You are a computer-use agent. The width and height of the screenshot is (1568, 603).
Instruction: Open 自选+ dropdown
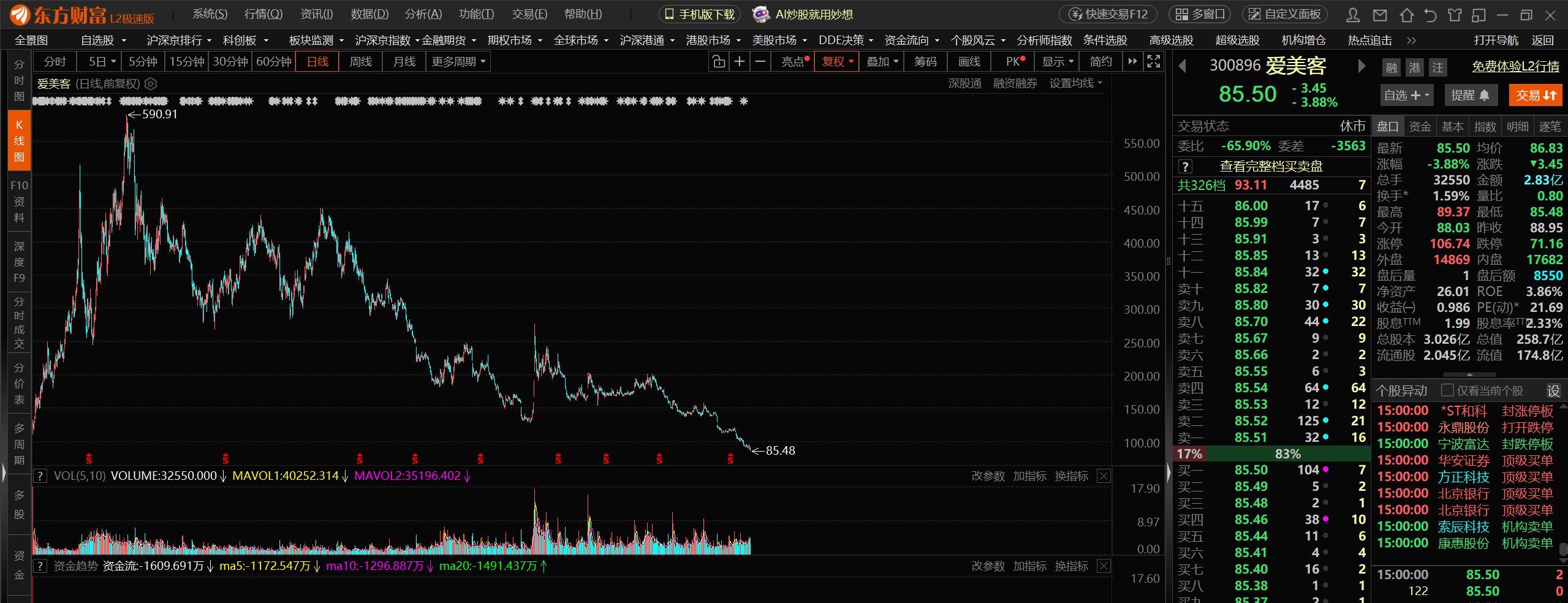pos(1406,96)
